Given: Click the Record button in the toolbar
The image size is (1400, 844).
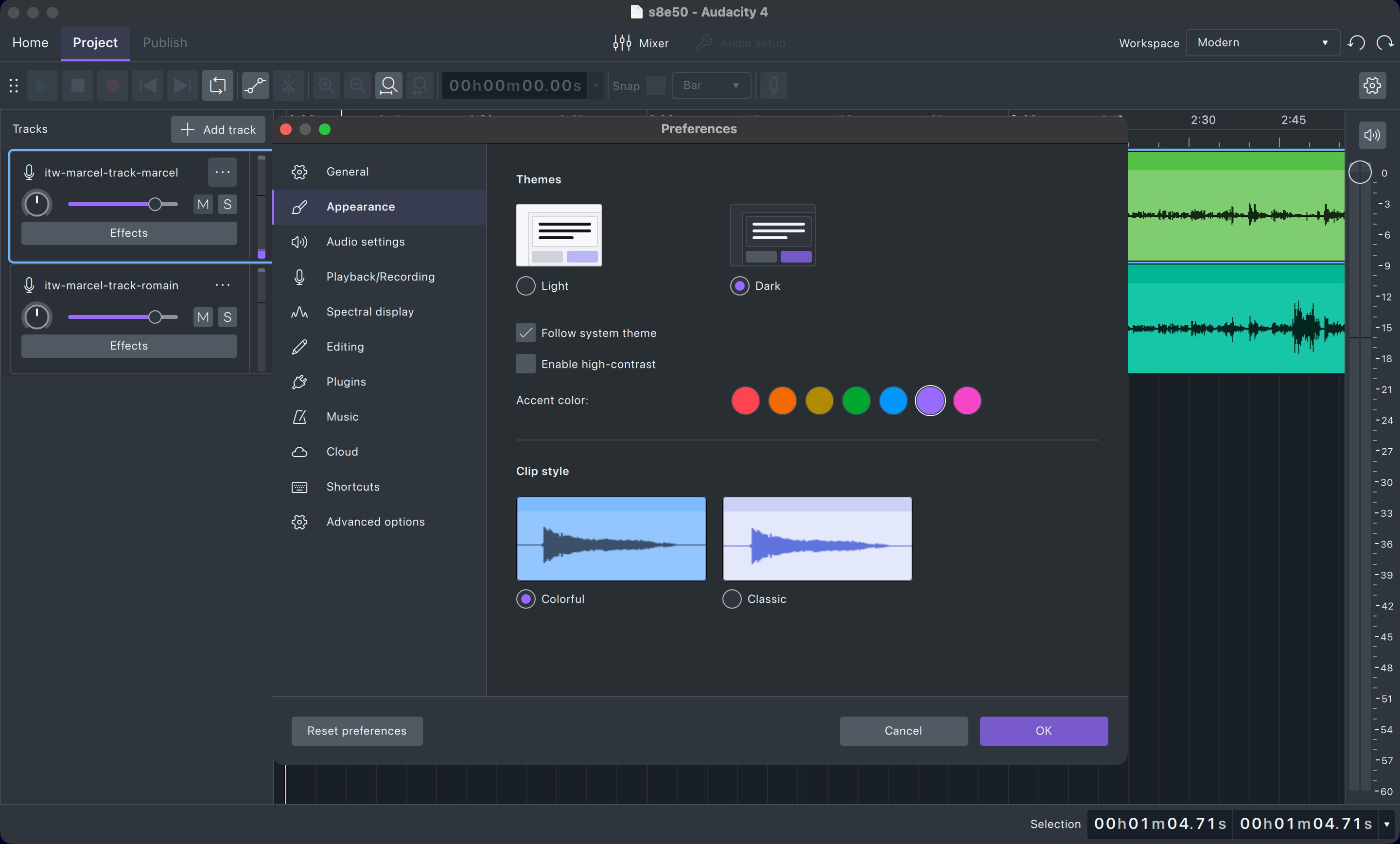Looking at the screenshot, I should click(x=112, y=86).
